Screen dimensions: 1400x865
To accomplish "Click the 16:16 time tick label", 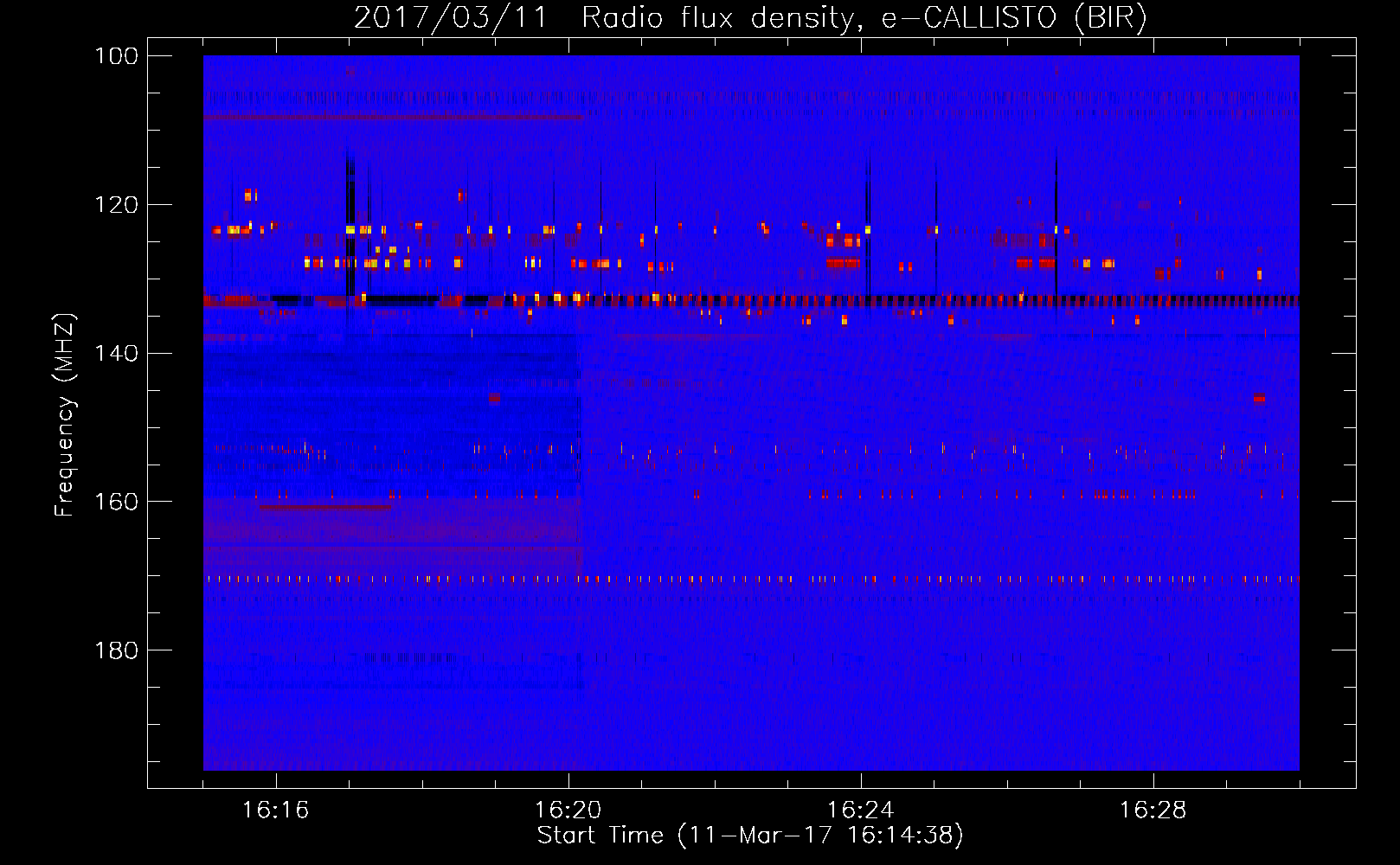I will [275, 811].
